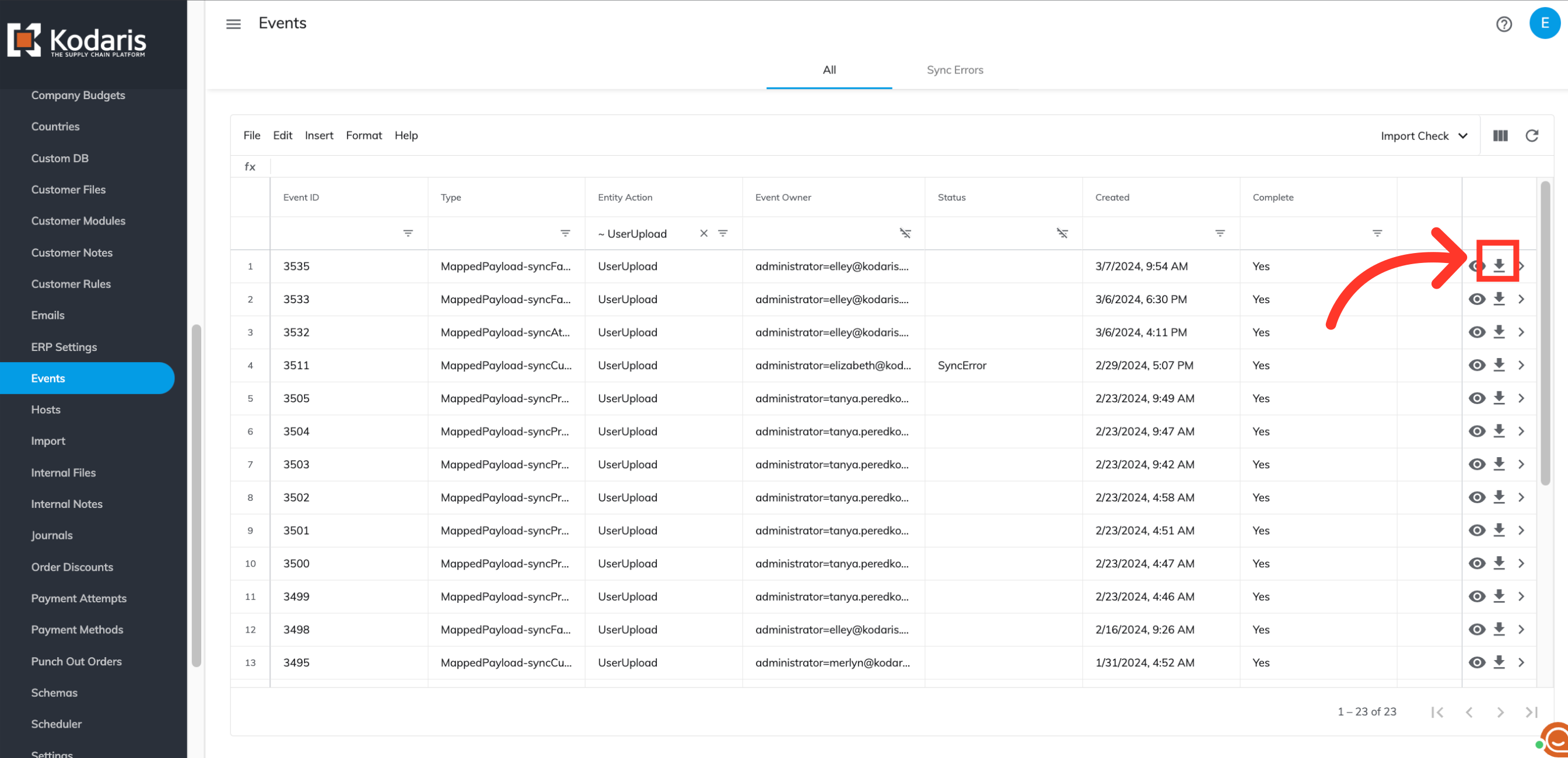The height and width of the screenshot is (758, 1568).
Task: View event 3505 with eye icon
Action: (1476, 398)
